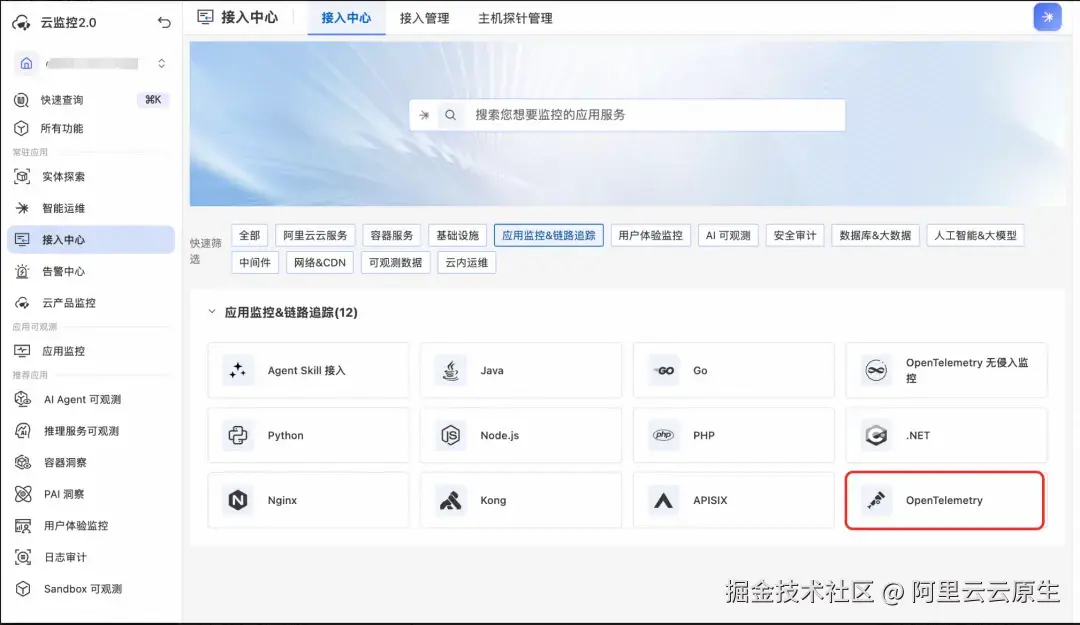The width and height of the screenshot is (1080, 625).
Task: Click the back arrow icon beside 云监控2.0
Action: point(164,23)
